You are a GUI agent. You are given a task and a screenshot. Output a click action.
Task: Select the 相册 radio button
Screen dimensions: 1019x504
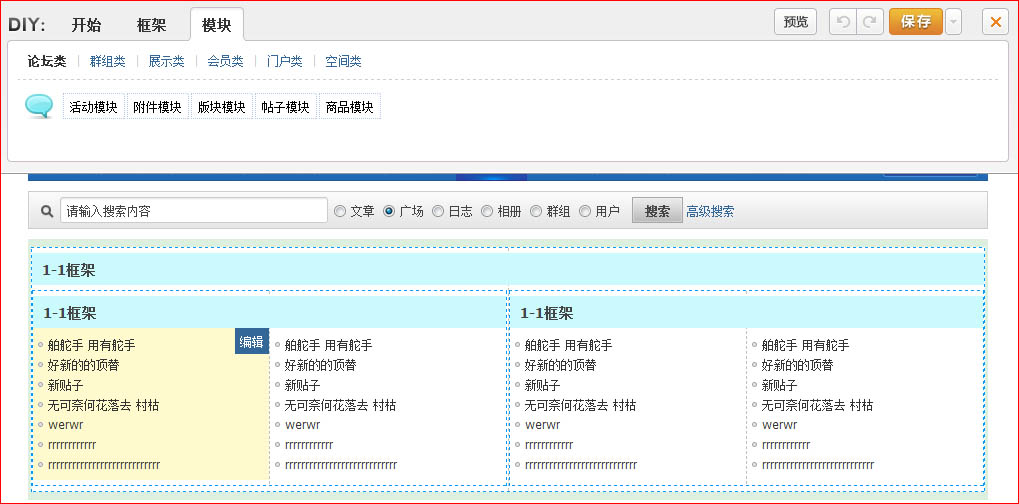(487, 211)
